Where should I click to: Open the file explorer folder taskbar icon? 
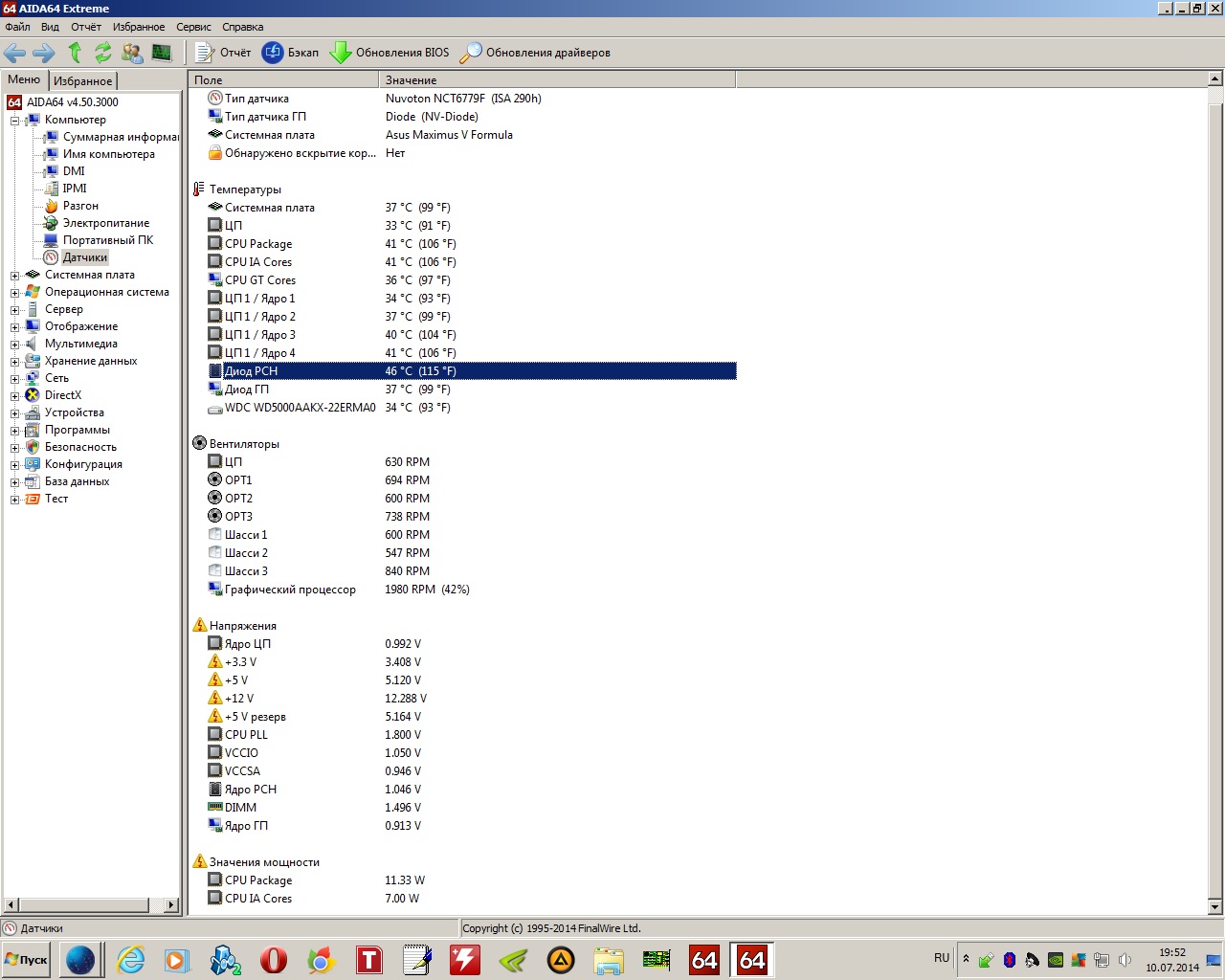tap(609, 960)
